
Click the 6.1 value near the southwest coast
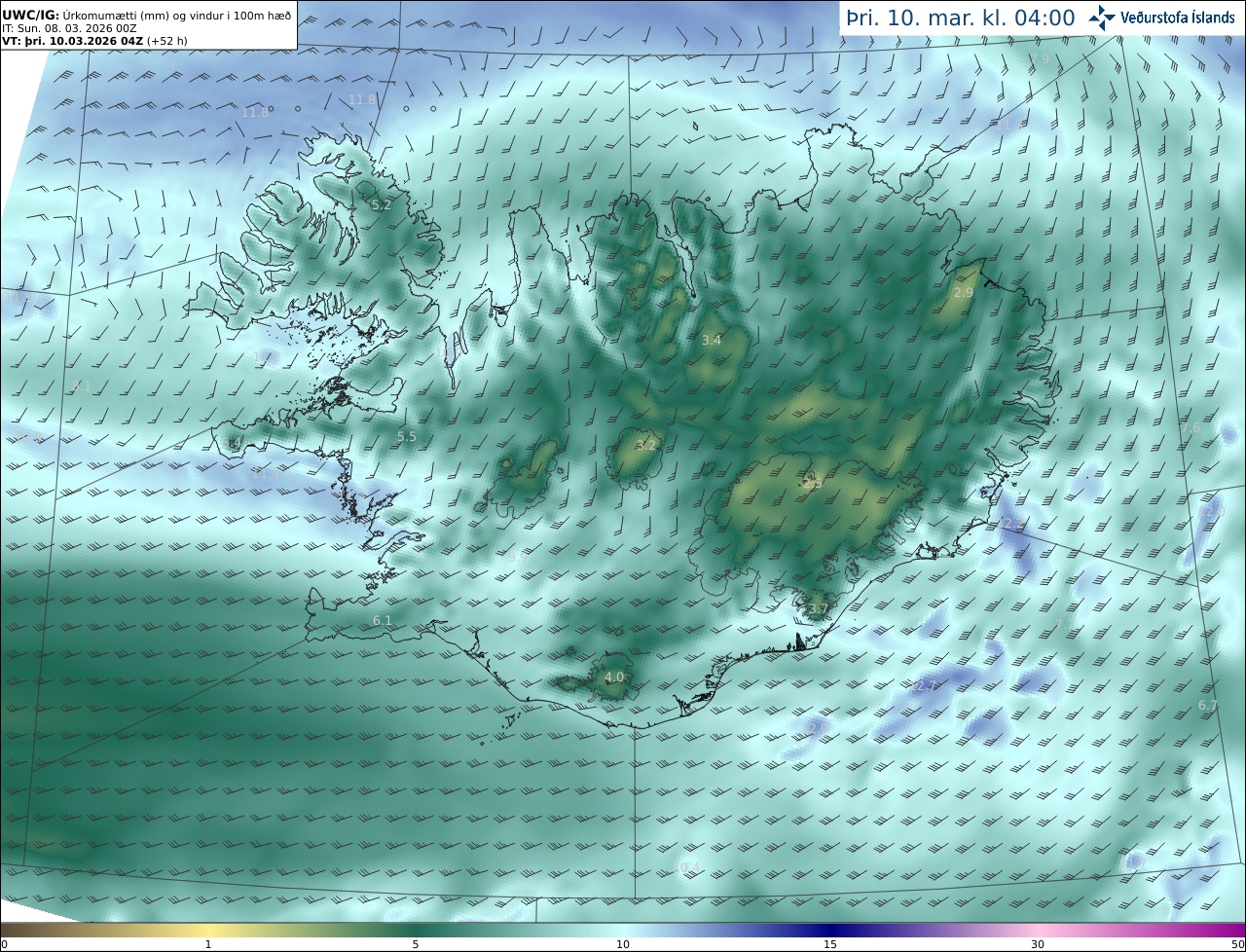click(x=383, y=621)
